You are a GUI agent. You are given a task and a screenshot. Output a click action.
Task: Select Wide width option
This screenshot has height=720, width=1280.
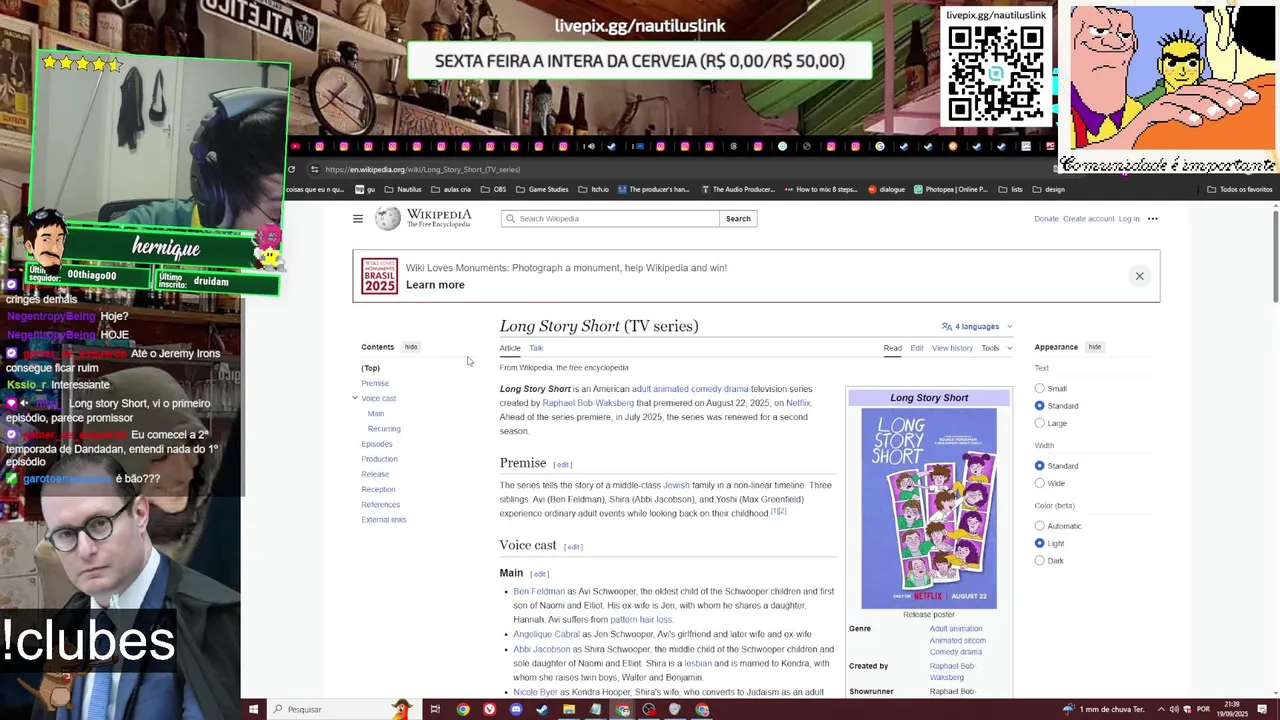(x=1040, y=483)
